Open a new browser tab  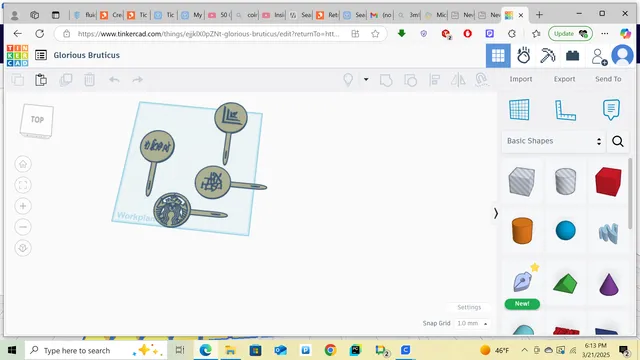[539, 15]
